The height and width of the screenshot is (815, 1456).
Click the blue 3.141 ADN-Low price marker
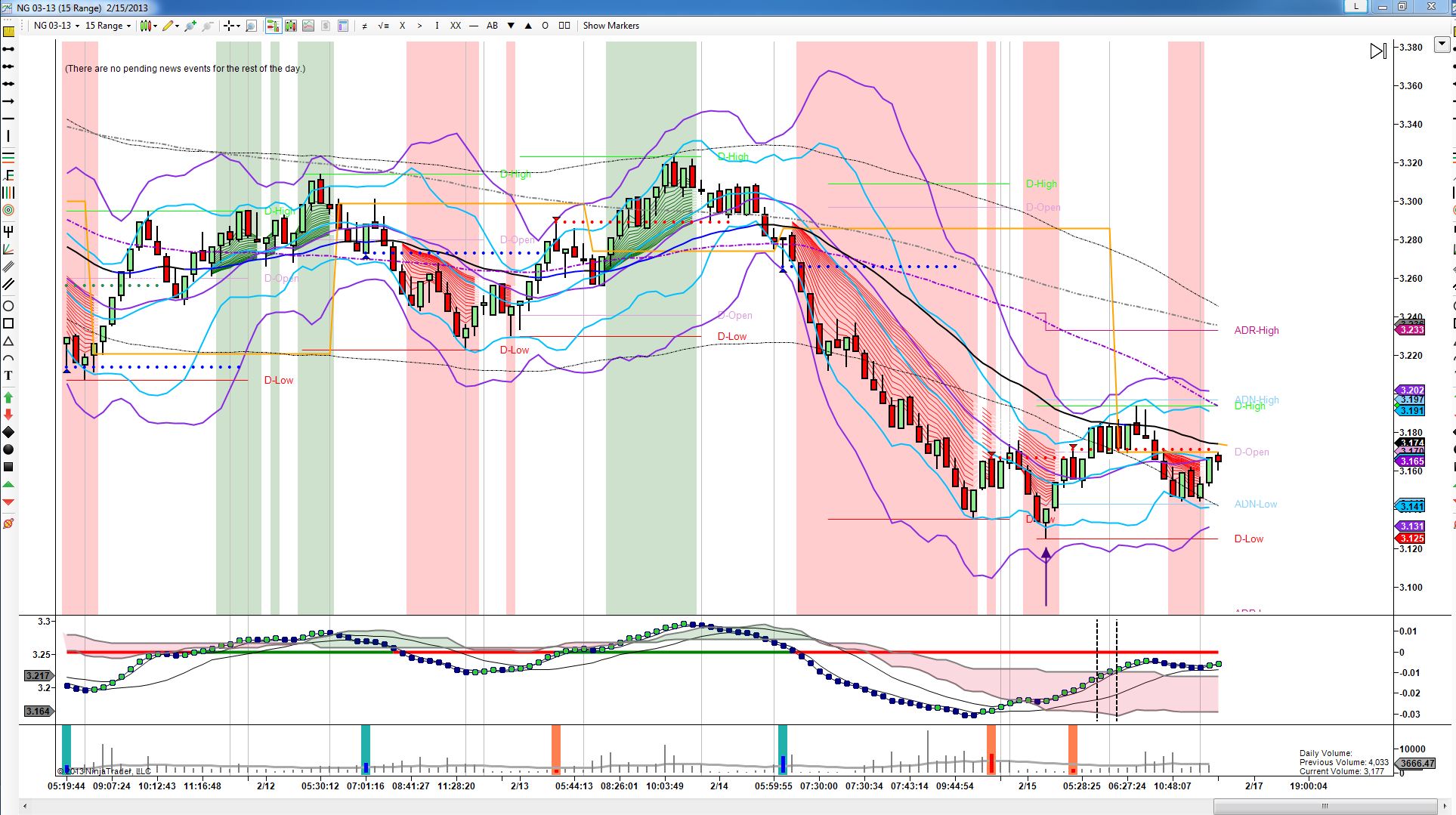coord(1411,506)
